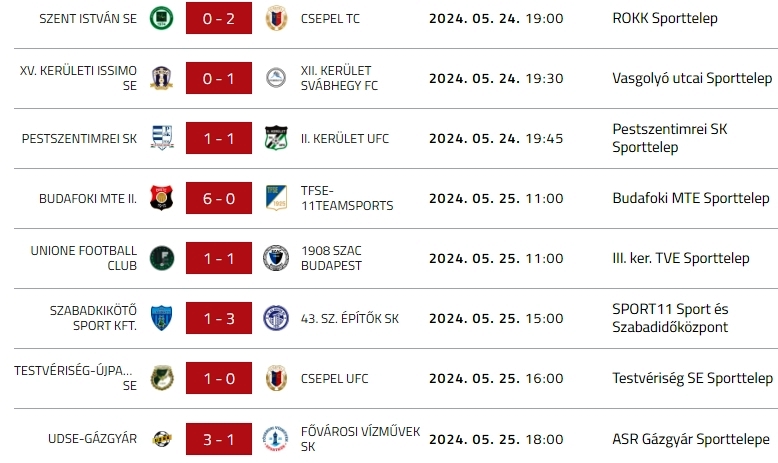Viewport: 778px width, 463px height.
Task: Click the Unione Football Club logo
Action: (x=161, y=258)
